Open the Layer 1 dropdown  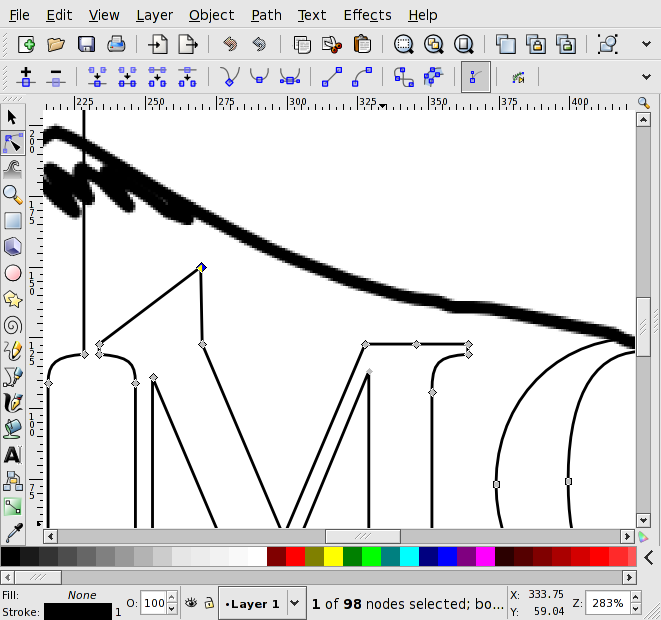point(295,603)
